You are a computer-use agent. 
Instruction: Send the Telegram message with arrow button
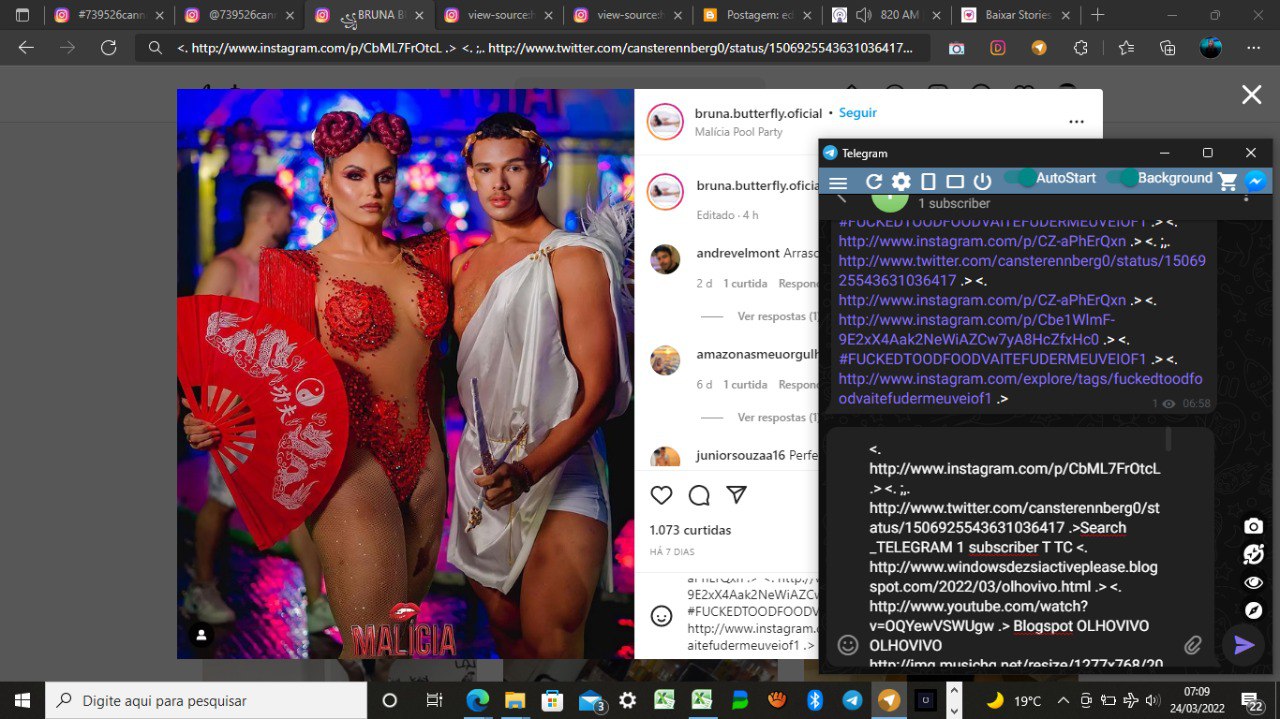click(x=1244, y=645)
